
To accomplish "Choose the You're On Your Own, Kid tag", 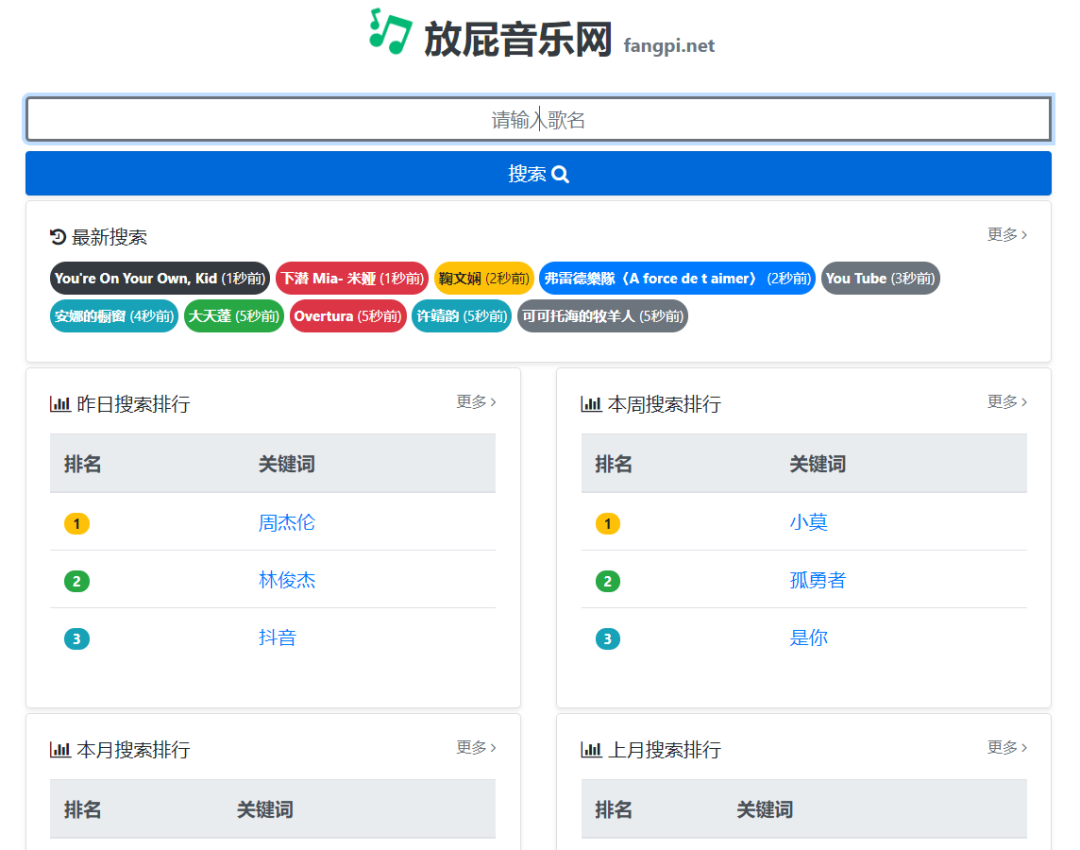I will (x=160, y=279).
